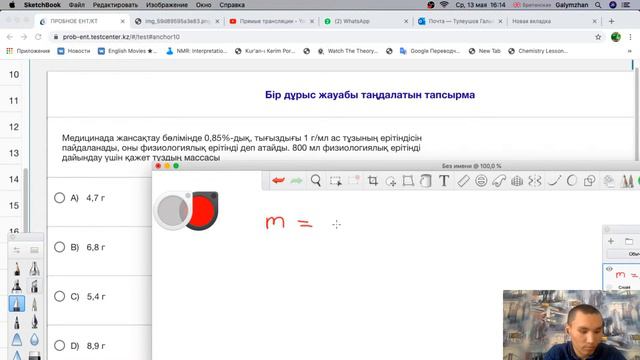Click the green Redo arrow in SketchBook toolbar
640x360 pixels.
(296, 180)
